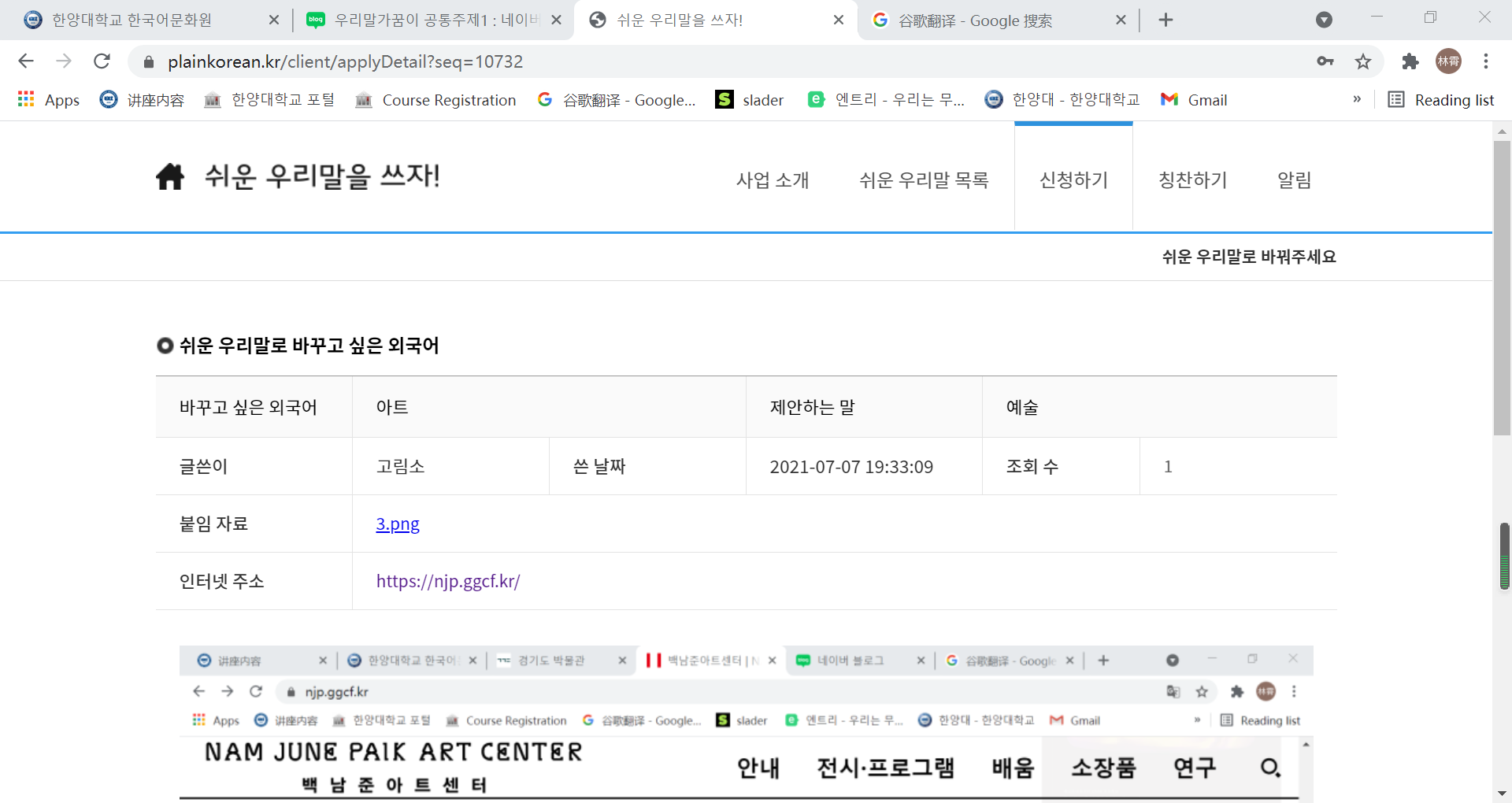The height and width of the screenshot is (803, 1512).
Task: Open the Apps grid shortcut
Action: (x=49, y=100)
